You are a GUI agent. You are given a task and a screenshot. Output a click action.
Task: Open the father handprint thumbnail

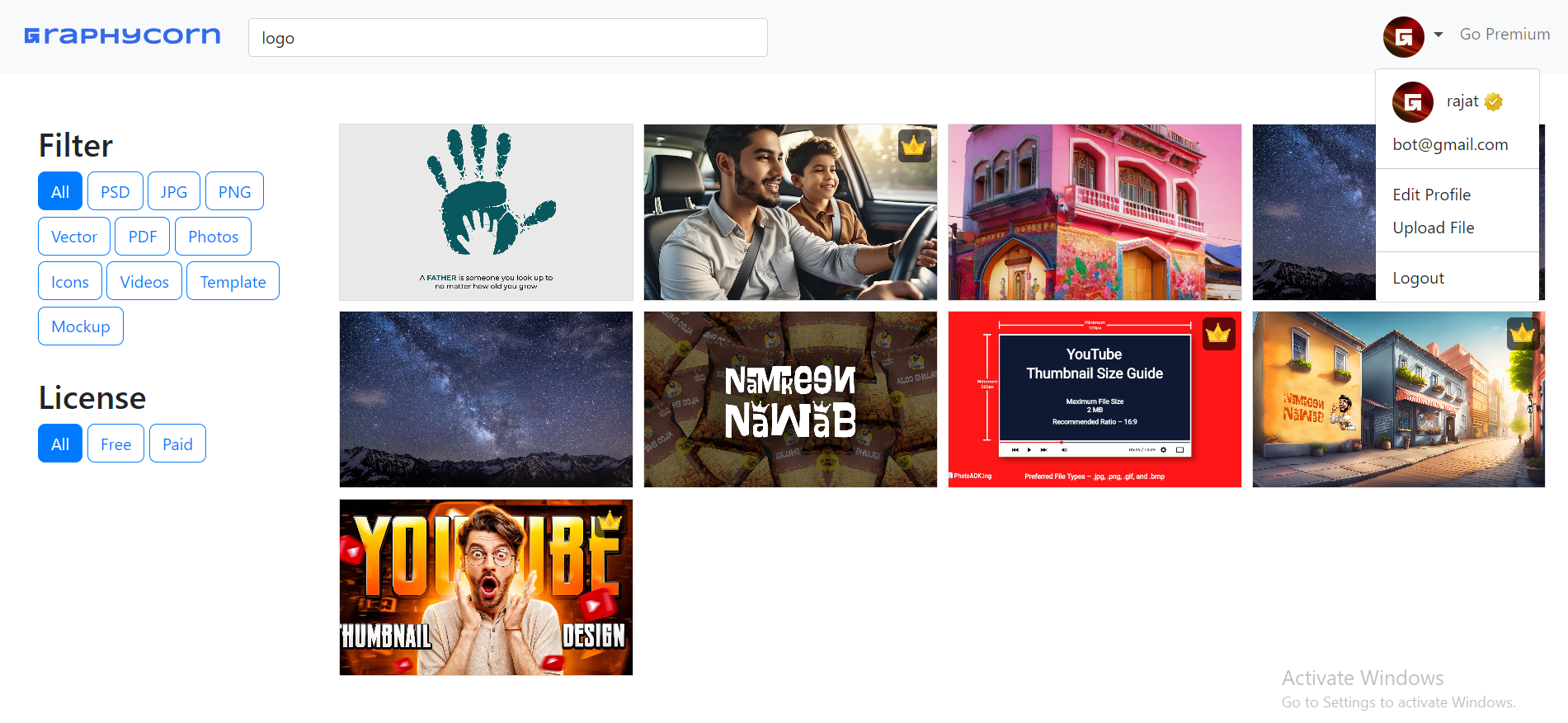pos(486,212)
